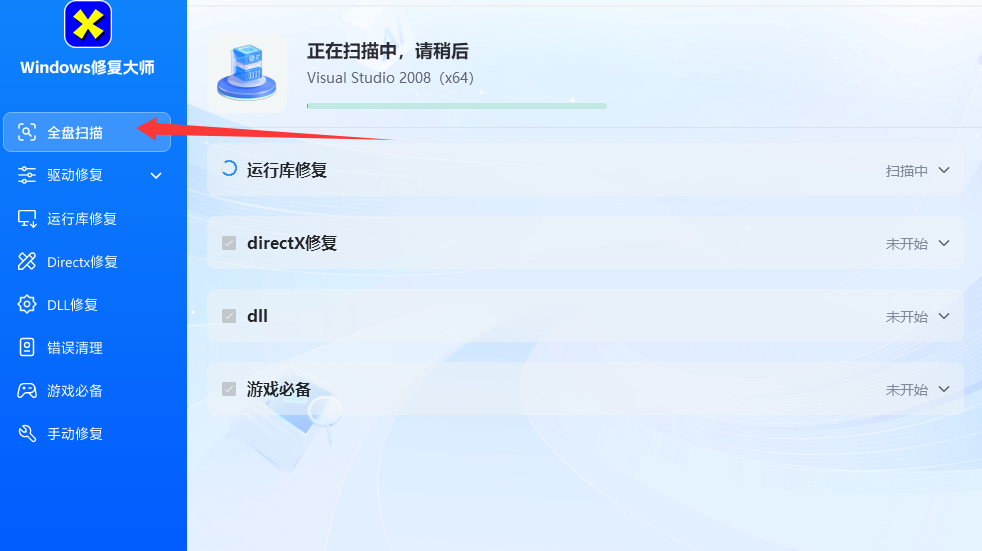Click the Windows修复大师 app logo
Viewport: 982px width, 551px height.
pyautogui.click(x=88, y=24)
